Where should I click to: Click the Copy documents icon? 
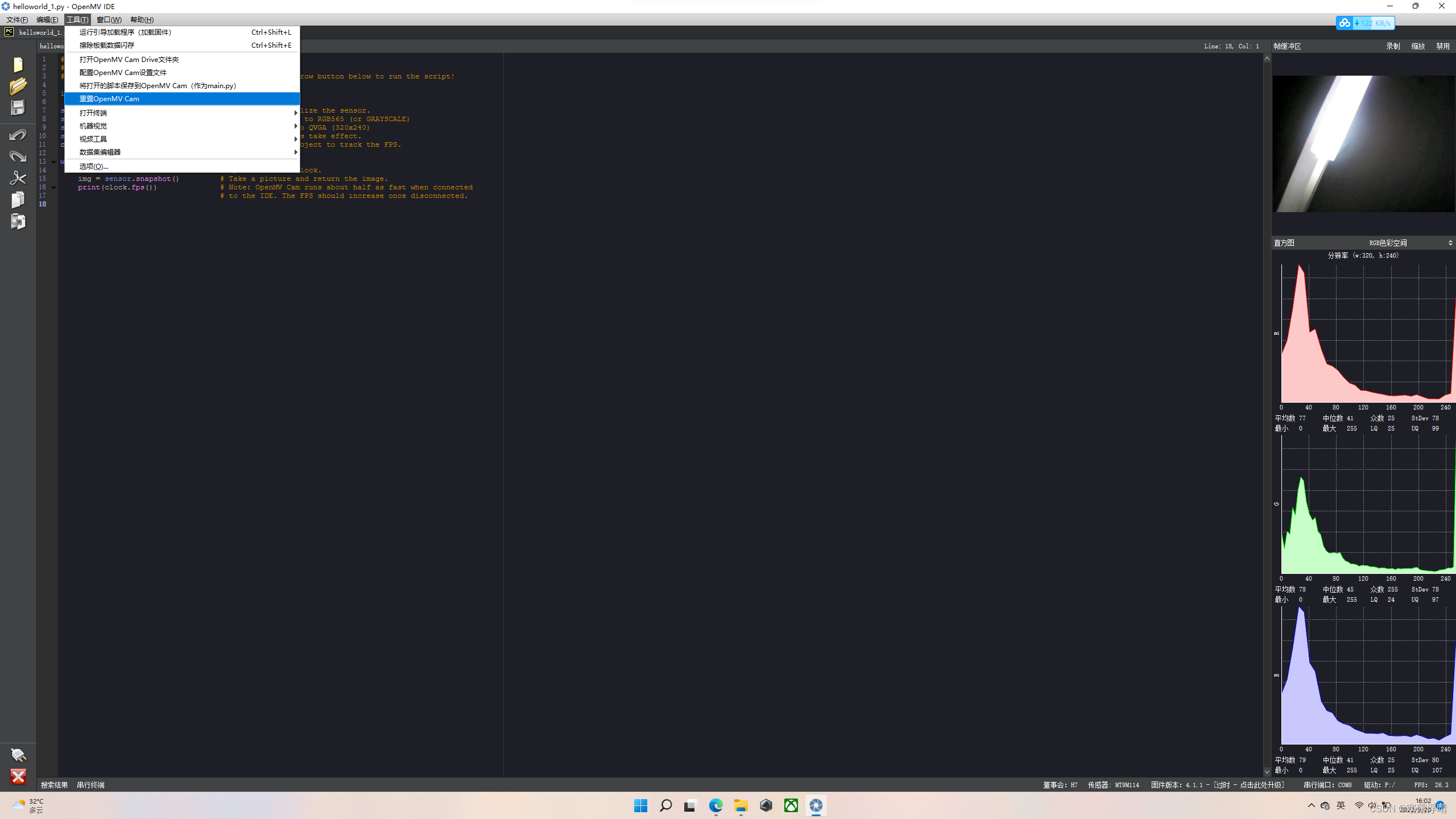(18, 200)
